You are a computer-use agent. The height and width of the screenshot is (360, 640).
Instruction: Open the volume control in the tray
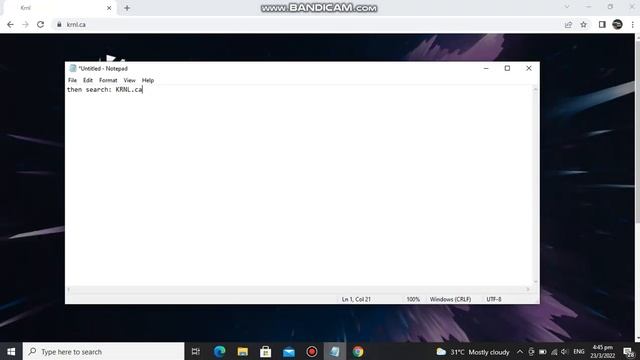pos(564,351)
